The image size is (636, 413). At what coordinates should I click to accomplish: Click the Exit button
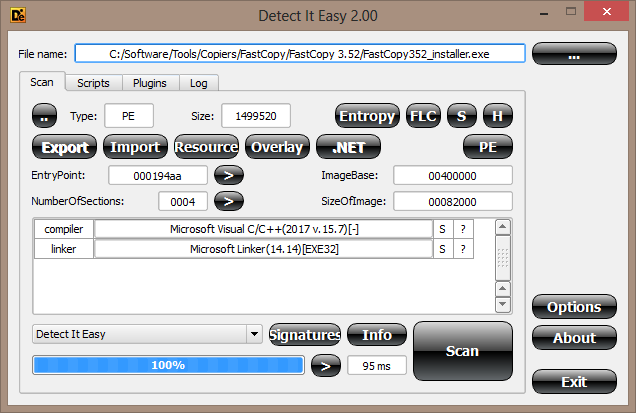tap(574, 381)
